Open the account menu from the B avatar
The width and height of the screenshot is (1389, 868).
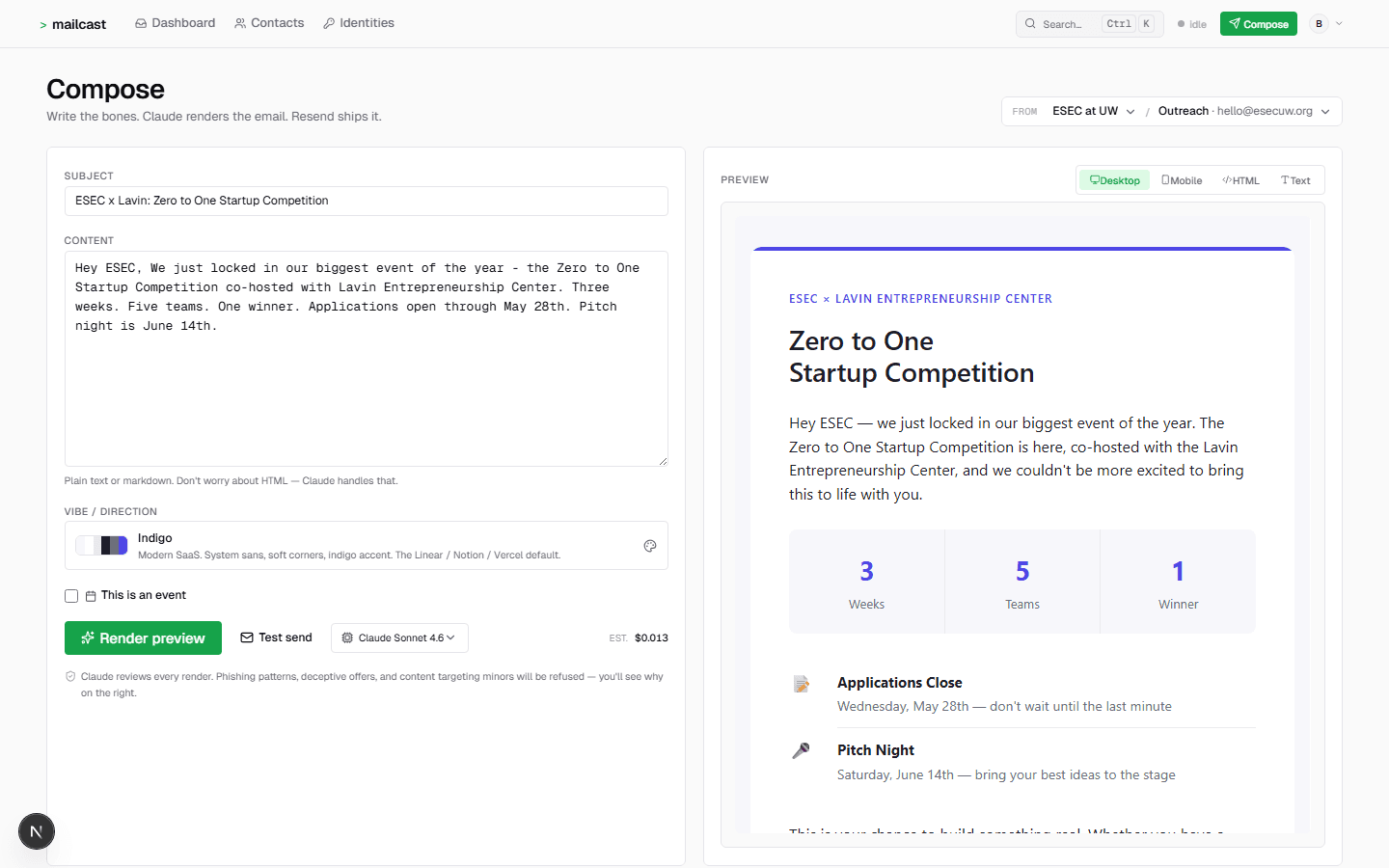click(1326, 24)
